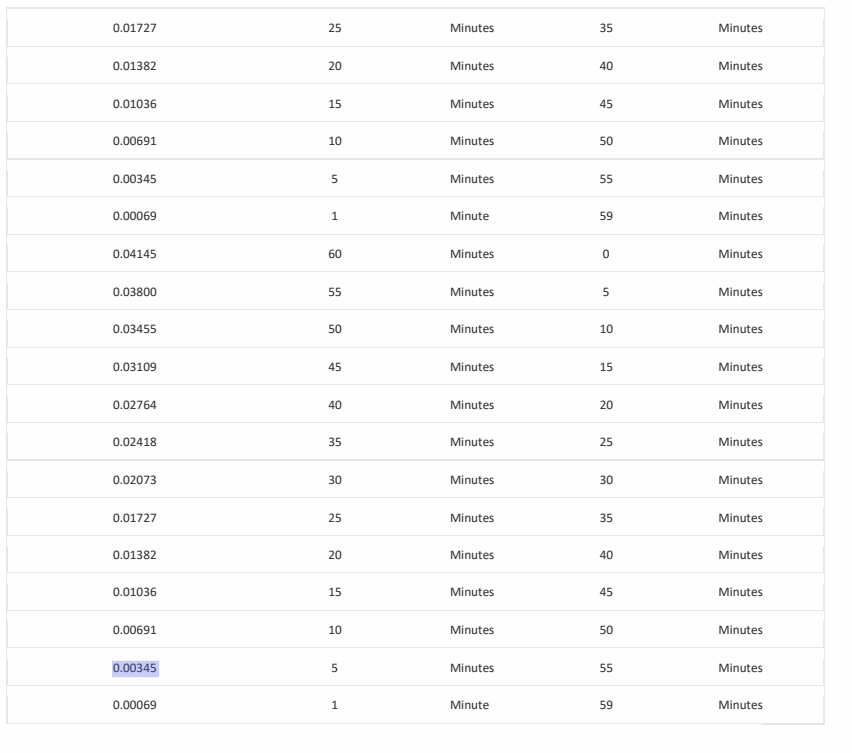The height and width of the screenshot is (753, 852).
Task: Click the 20 in the 0.02764 row
Action: 606,405
